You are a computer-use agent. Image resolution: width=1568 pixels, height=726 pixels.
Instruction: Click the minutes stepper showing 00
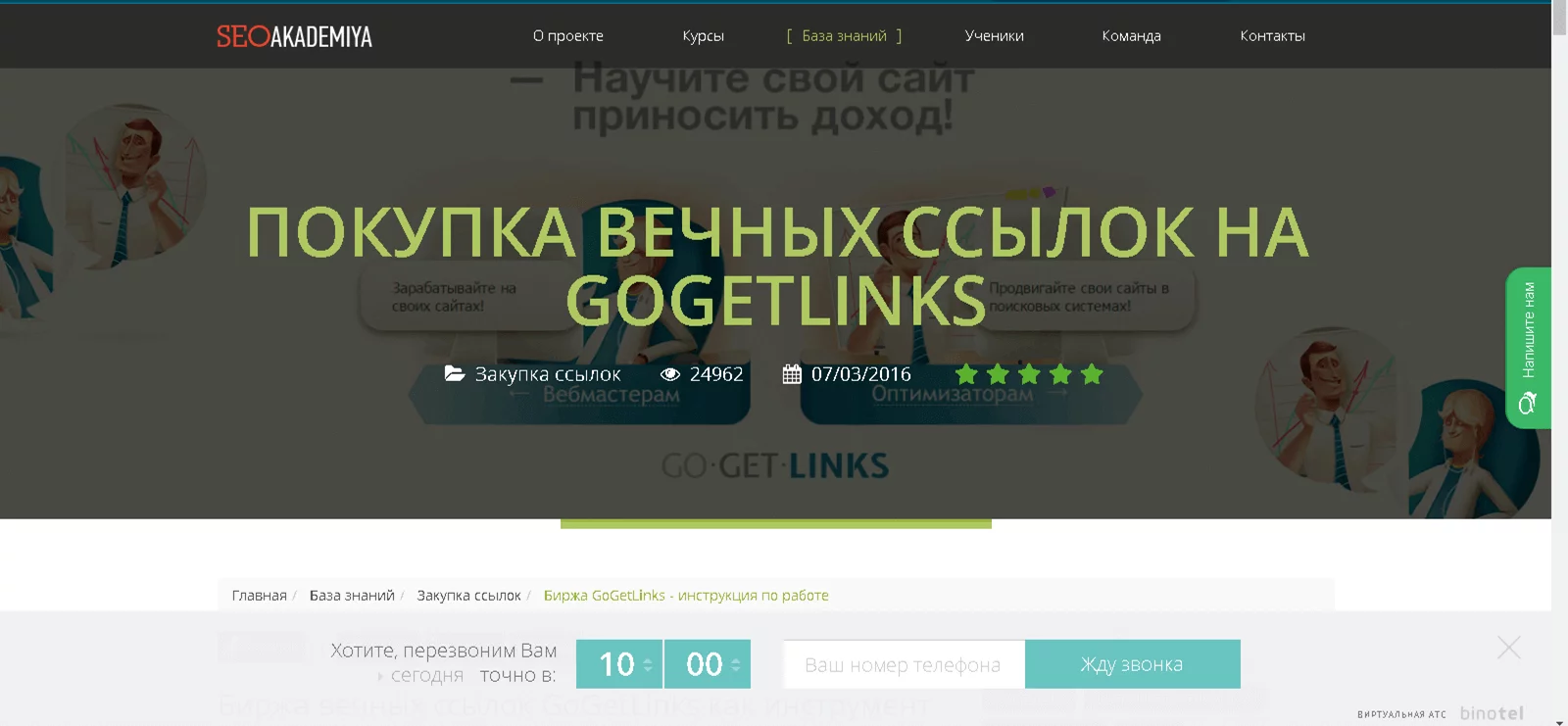708,664
